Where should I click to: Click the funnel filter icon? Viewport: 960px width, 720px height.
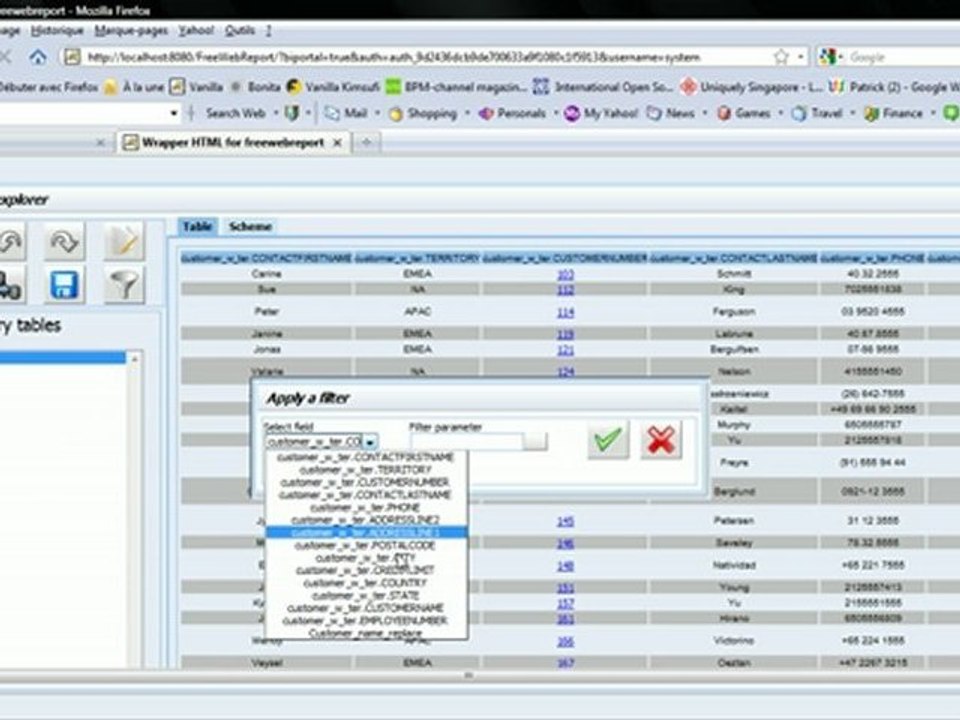click(124, 285)
